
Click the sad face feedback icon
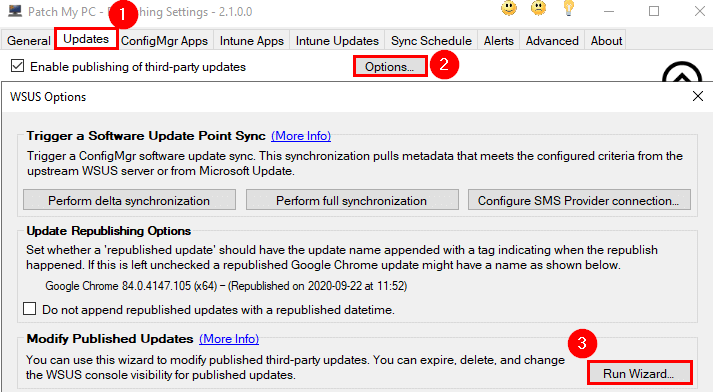point(538,8)
